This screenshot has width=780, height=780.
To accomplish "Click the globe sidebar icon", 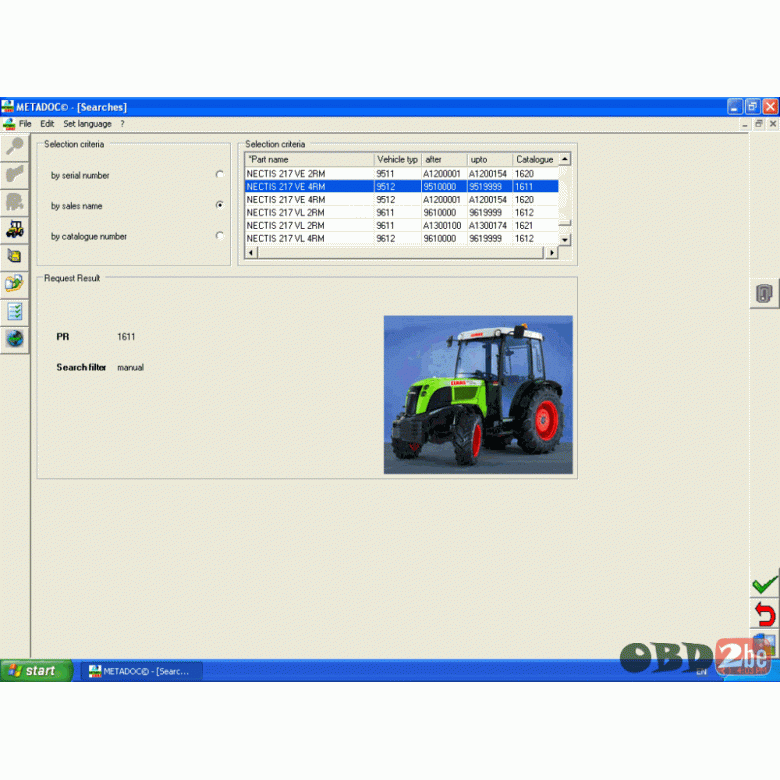I will coord(15,339).
